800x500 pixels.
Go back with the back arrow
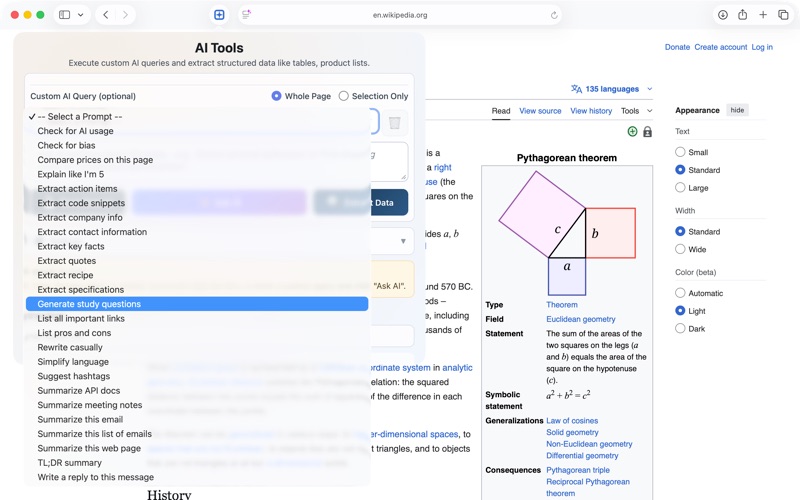[106, 15]
